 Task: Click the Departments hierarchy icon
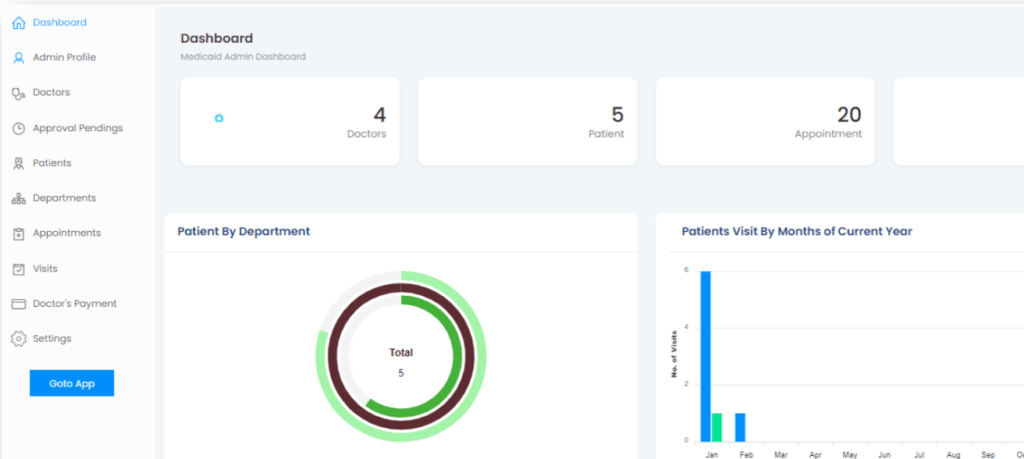coord(18,198)
